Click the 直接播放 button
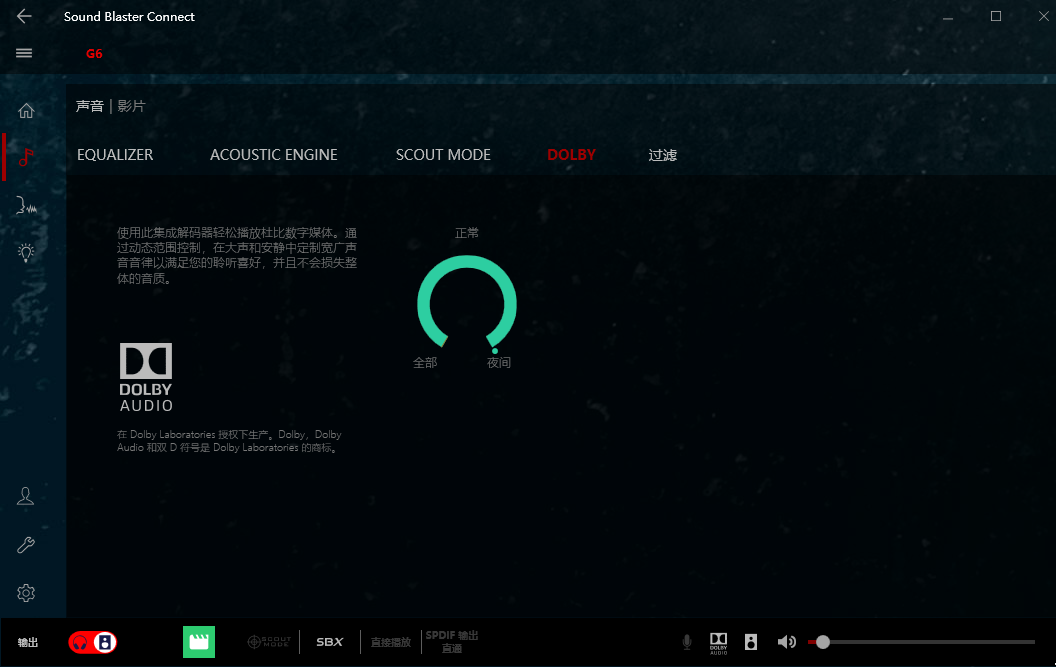 (x=391, y=642)
